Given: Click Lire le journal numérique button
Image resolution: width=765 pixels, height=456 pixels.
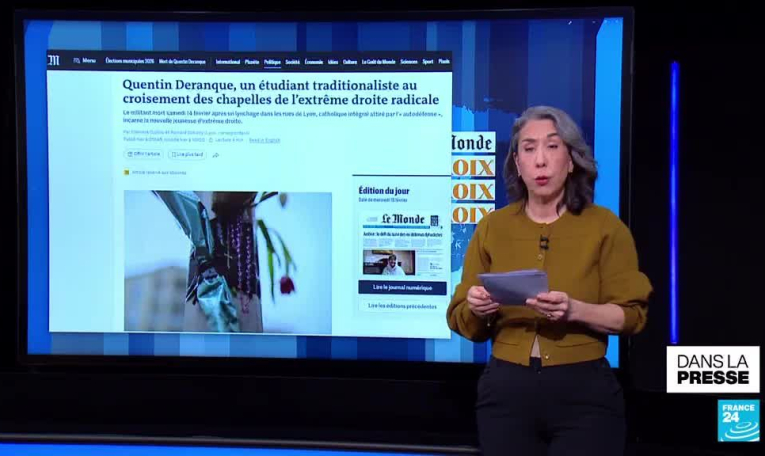Looking at the screenshot, I should coord(403,288).
